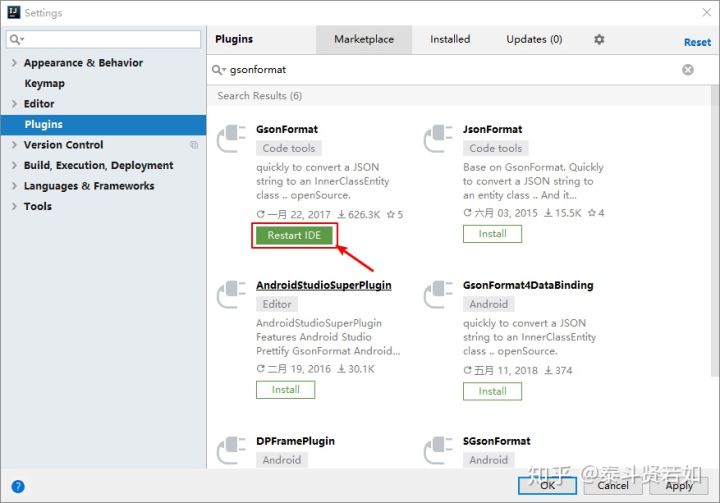Switch to the Installed tab
The height and width of the screenshot is (503, 720).
pos(450,40)
